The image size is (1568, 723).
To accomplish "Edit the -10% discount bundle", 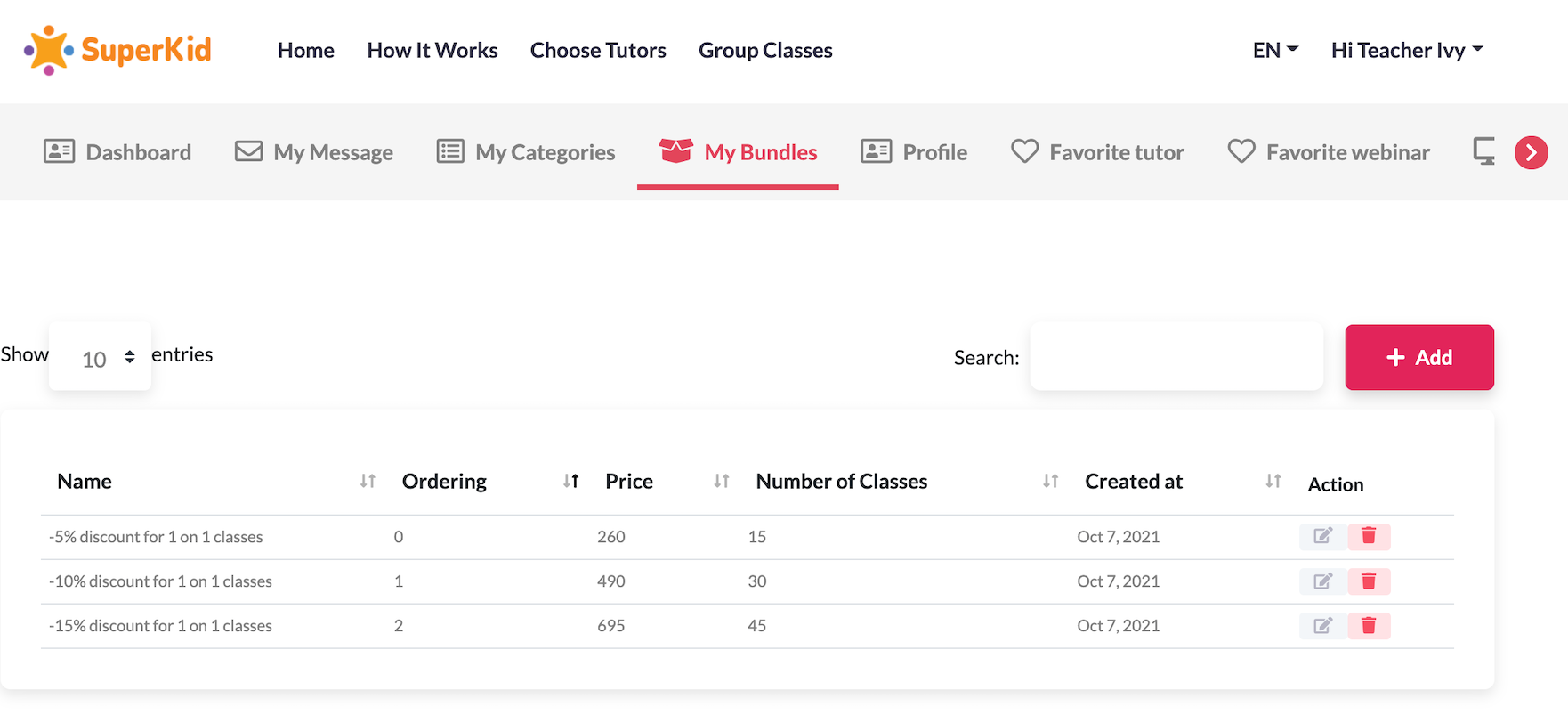I will 1322,581.
